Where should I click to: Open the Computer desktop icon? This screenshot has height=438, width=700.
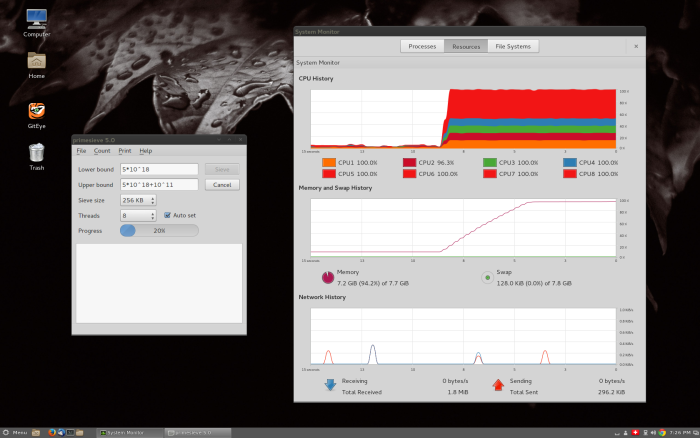pyautogui.click(x=36, y=19)
